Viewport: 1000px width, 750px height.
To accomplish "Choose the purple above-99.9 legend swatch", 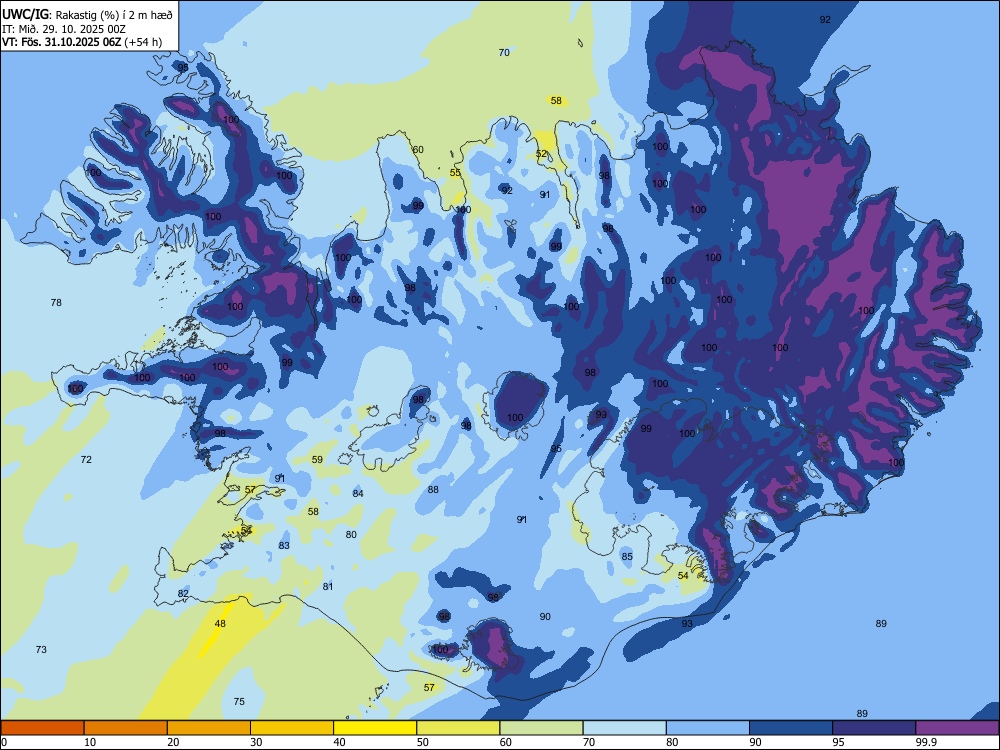I will [957, 728].
